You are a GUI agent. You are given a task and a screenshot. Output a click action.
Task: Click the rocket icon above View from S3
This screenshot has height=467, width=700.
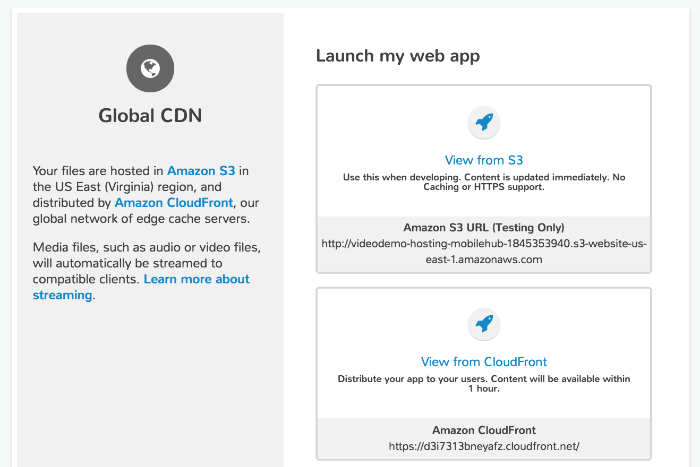[x=484, y=122]
